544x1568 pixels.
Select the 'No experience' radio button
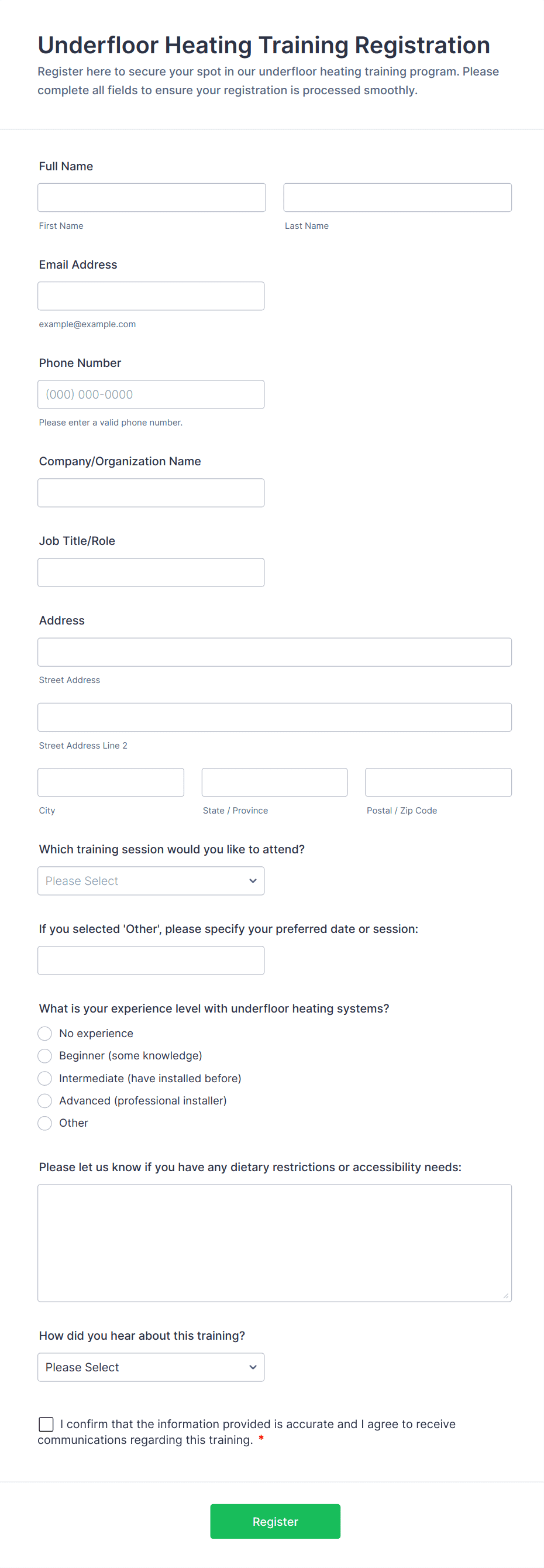tap(45, 1034)
